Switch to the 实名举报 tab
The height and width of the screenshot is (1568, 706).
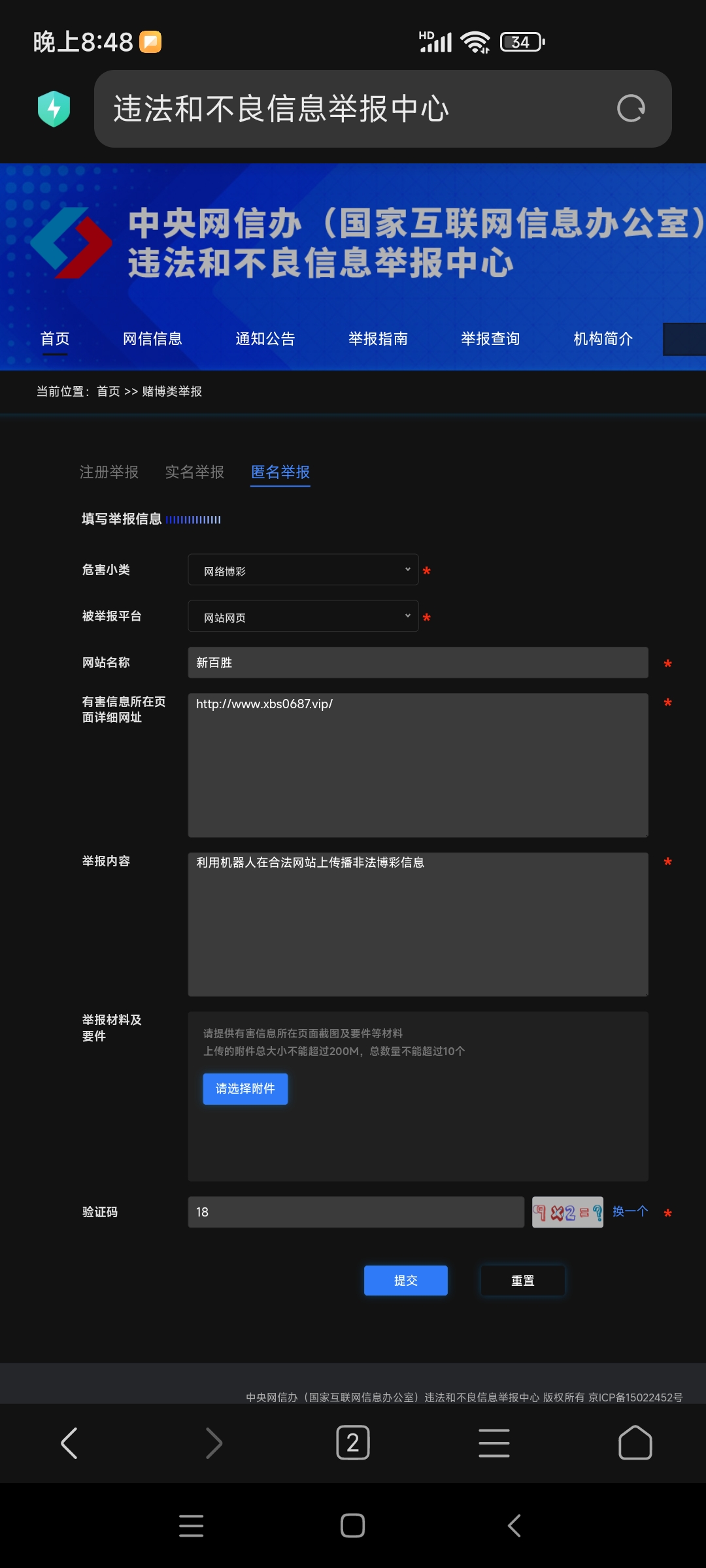point(195,472)
